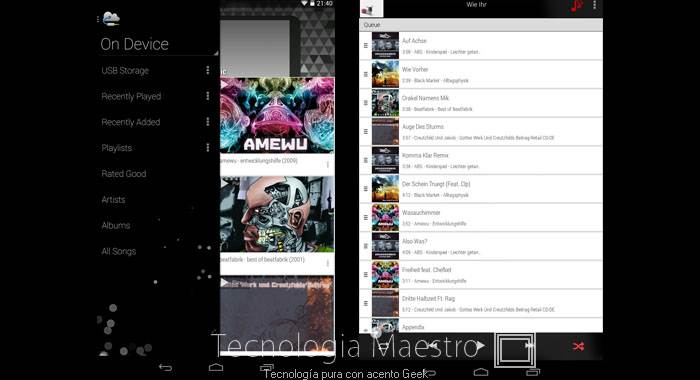Play the Gottes Werk und Creutzfelds Beitrag album

(225, 282)
